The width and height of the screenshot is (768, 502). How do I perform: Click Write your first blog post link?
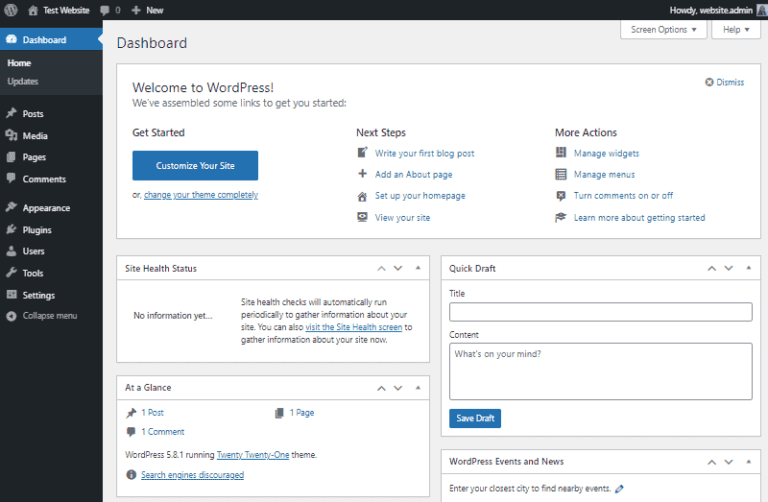click(425, 153)
